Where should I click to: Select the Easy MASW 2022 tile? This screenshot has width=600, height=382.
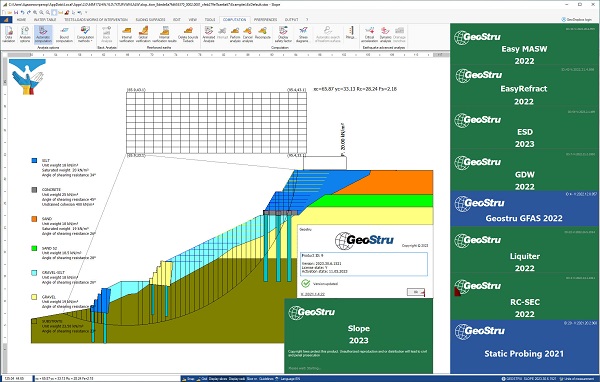point(524,44)
